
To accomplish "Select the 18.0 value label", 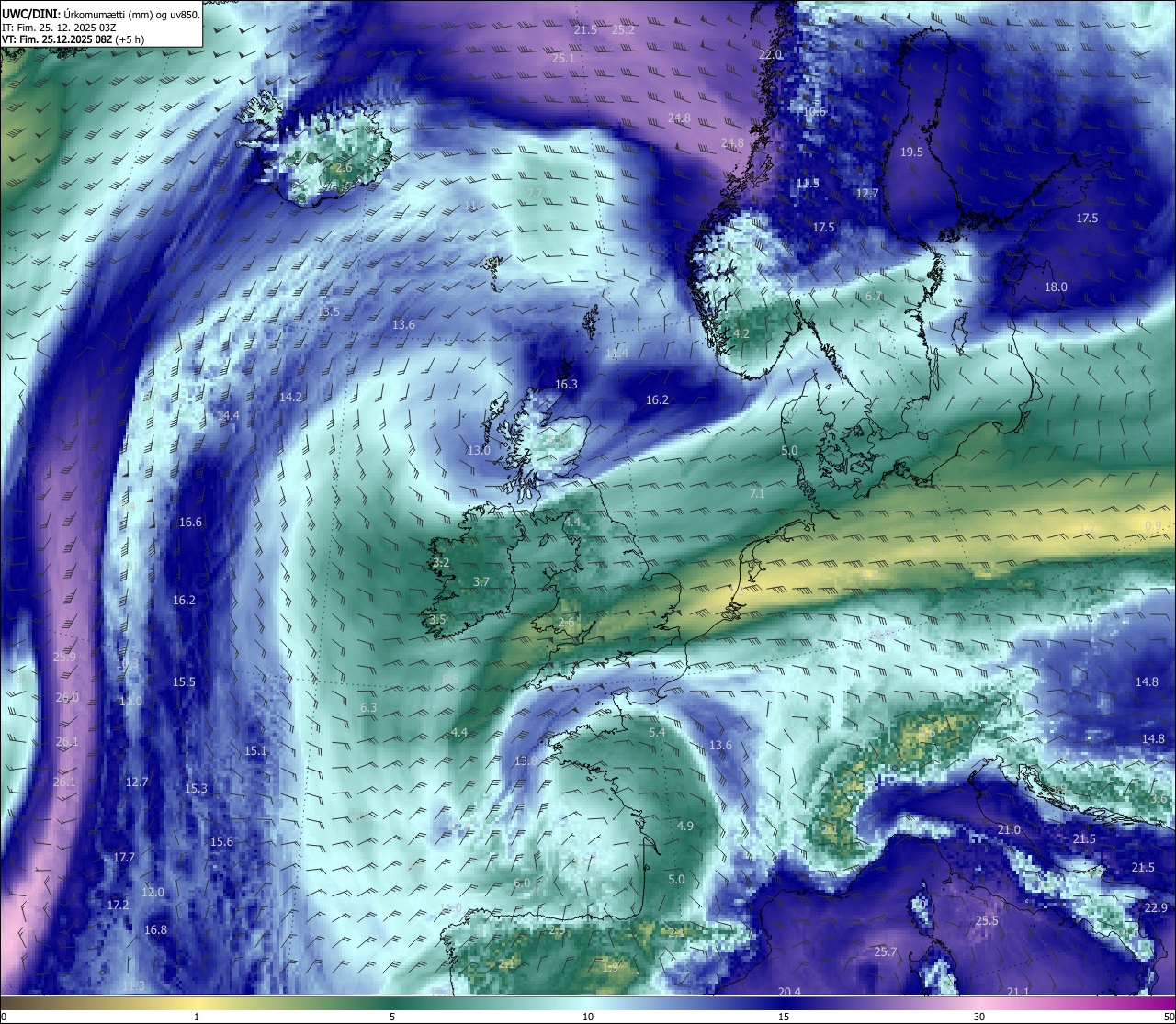I will pyautogui.click(x=1056, y=287).
